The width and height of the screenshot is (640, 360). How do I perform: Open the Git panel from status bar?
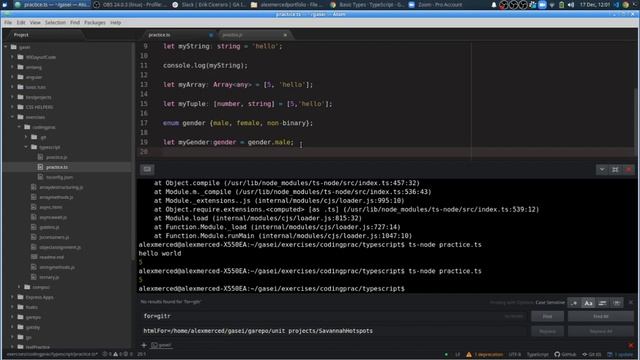coord(592,354)
